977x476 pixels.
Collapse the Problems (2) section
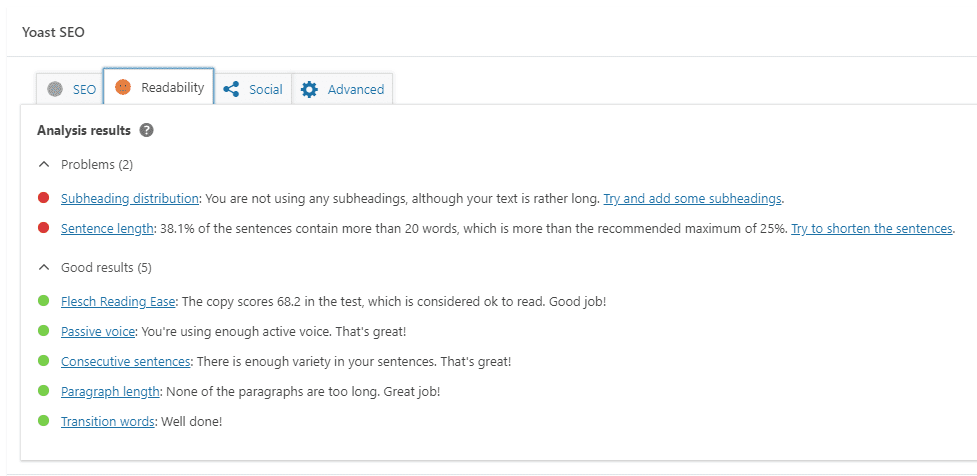tap(85, 165)
